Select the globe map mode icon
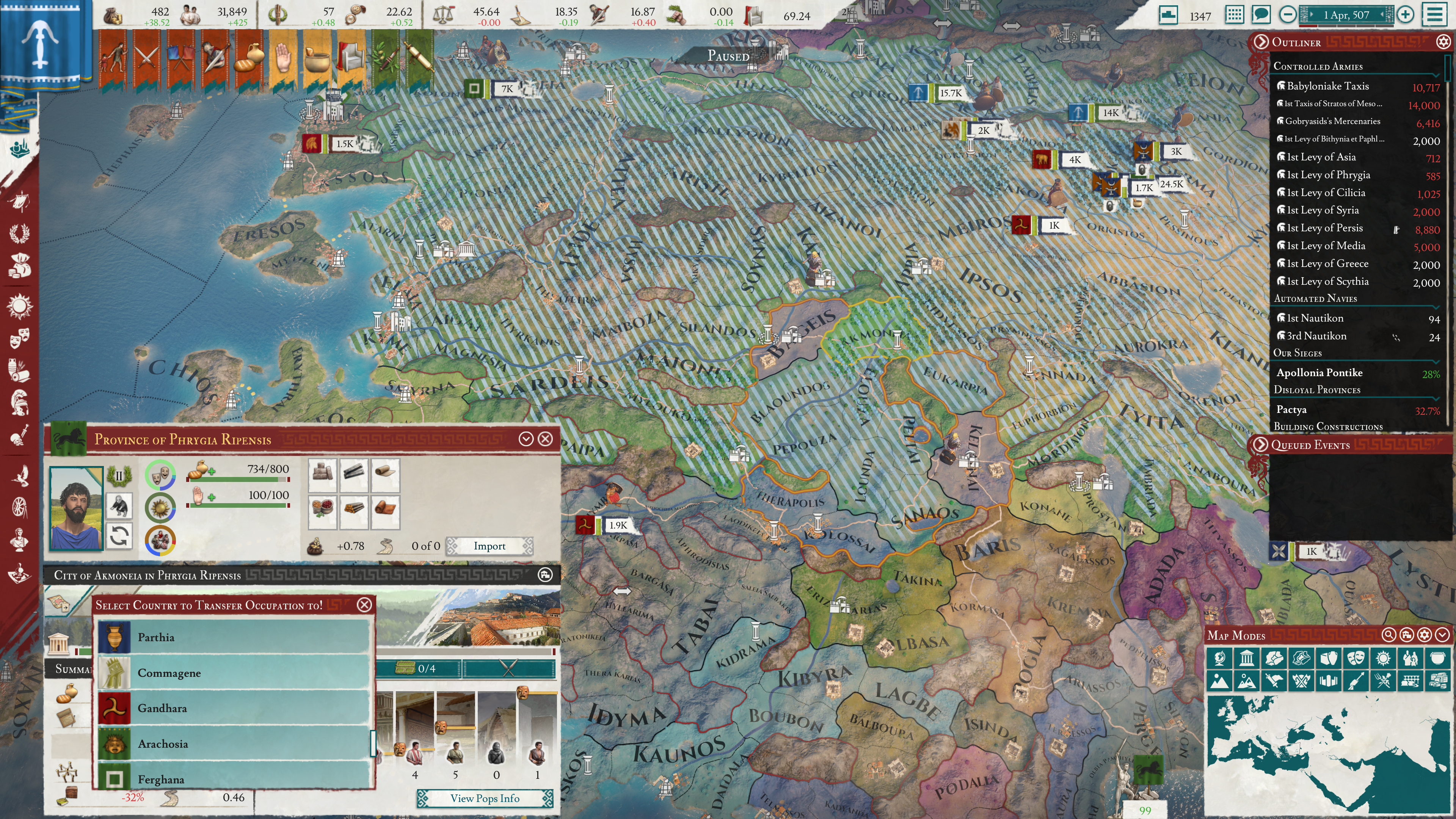The image size is (1456, 819). tap(1220, 658)
